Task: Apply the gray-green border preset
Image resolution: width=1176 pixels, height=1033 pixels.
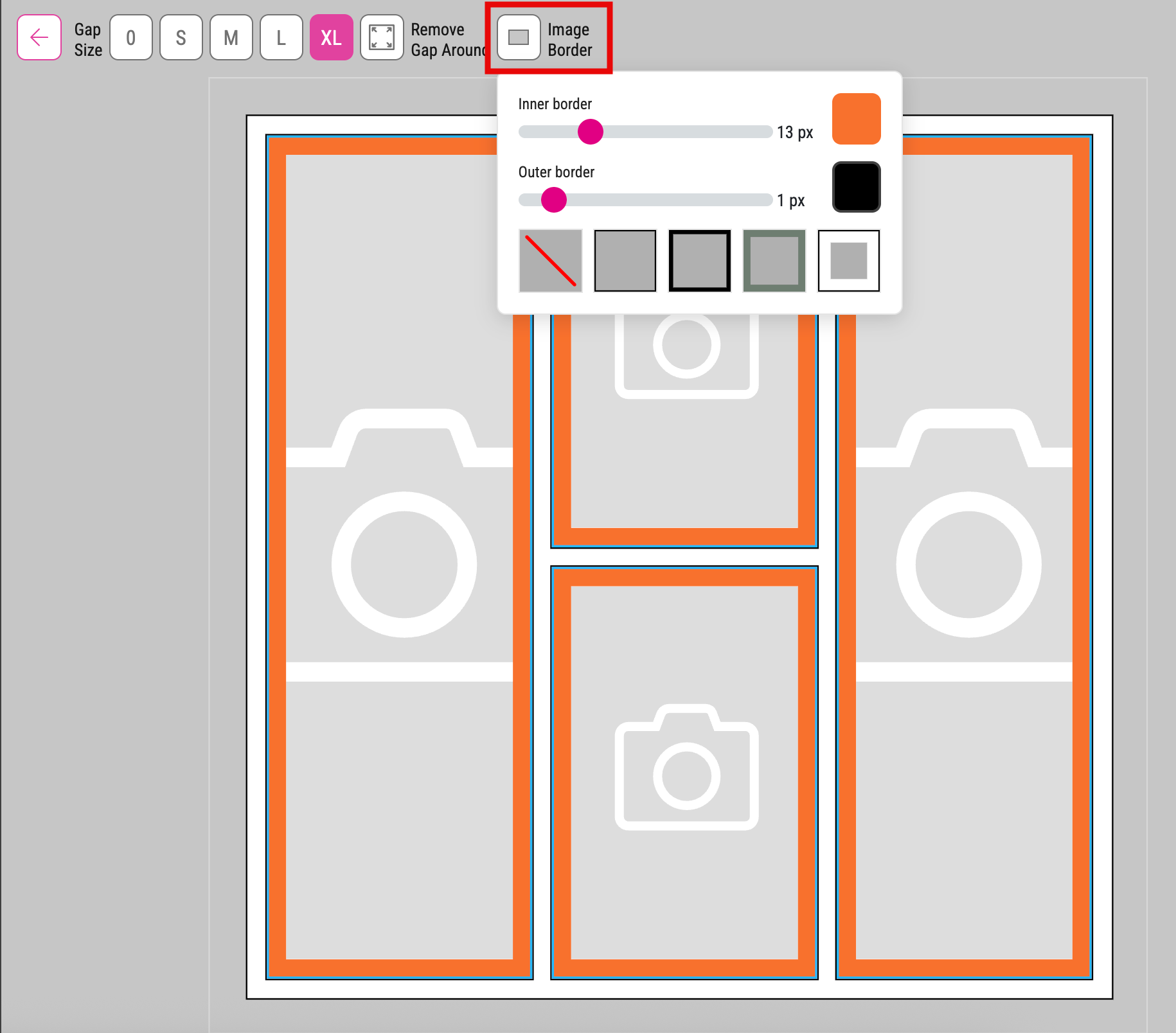Action: 774,261
